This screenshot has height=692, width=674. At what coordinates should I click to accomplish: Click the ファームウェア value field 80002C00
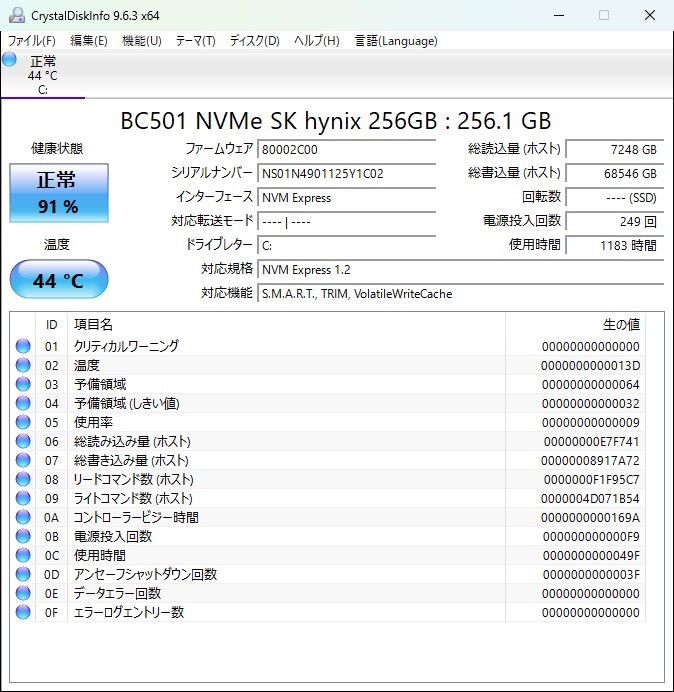pyautogui.click(x=347, y=149)
